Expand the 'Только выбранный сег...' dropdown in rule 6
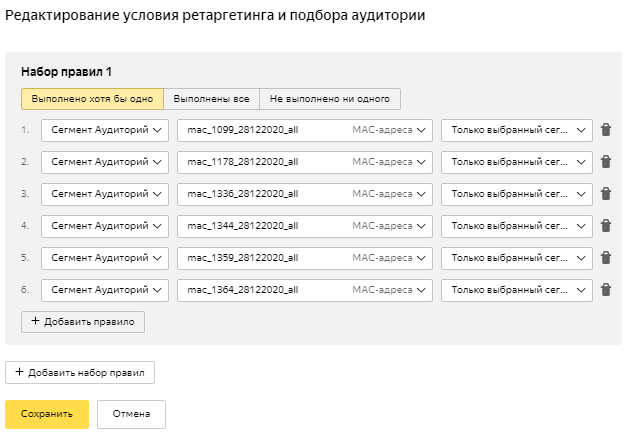 coord(517,290)
